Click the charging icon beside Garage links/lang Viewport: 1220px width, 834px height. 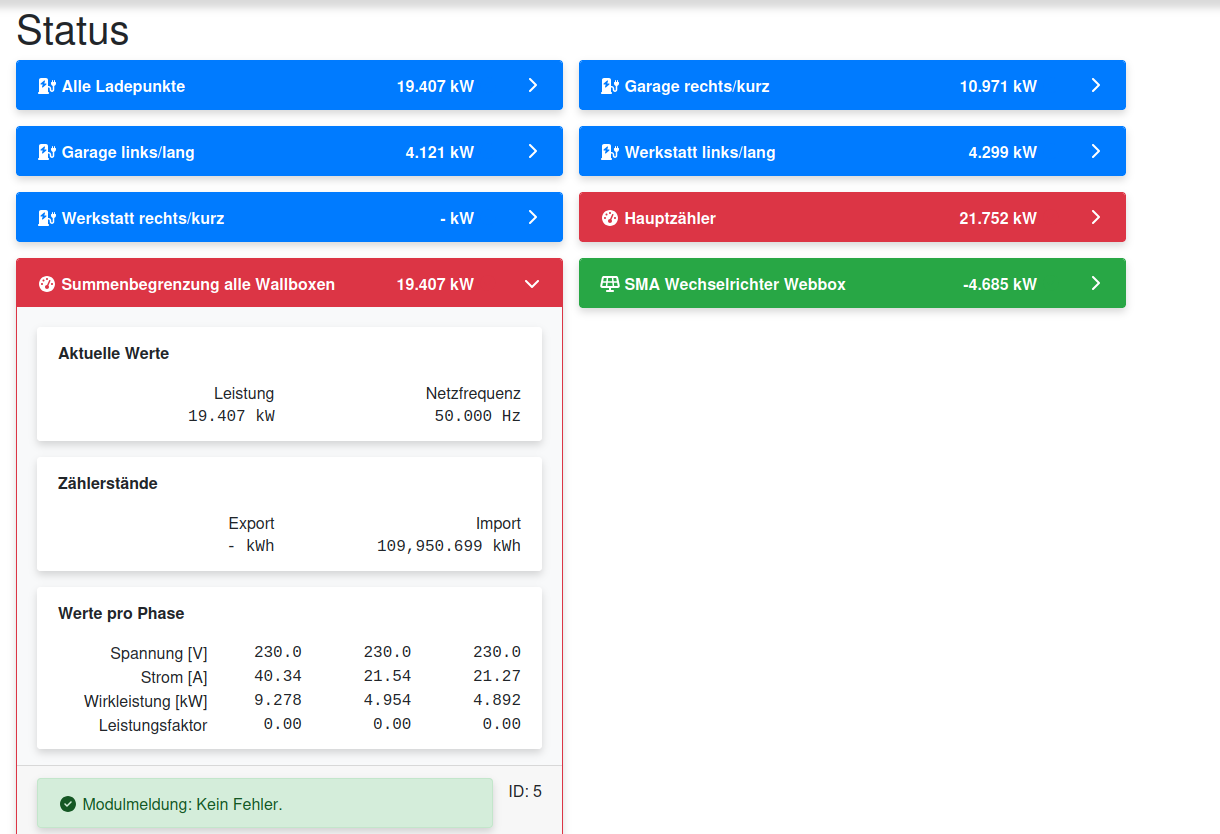coord(46,152)
